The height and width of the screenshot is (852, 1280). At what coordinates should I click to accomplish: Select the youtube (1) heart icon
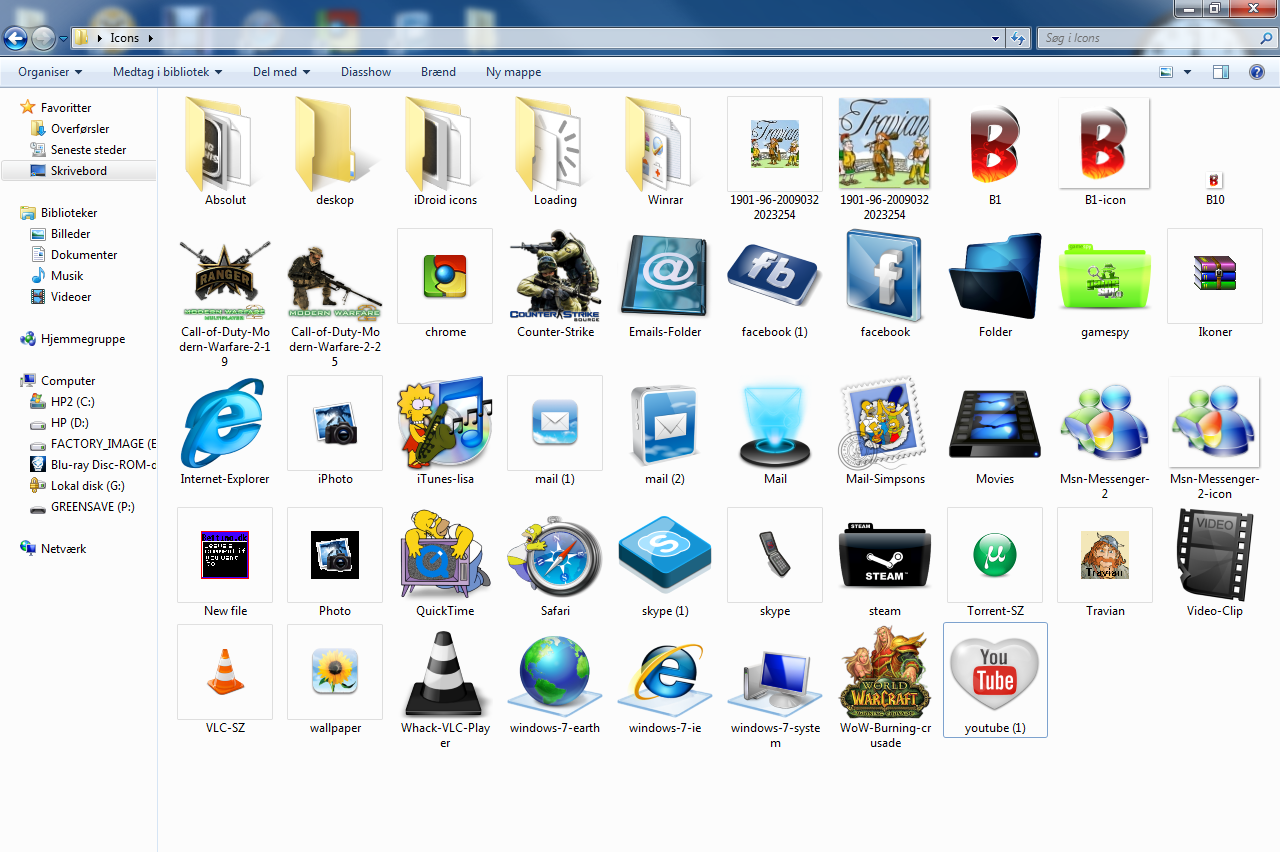click(x=995, y=680)
